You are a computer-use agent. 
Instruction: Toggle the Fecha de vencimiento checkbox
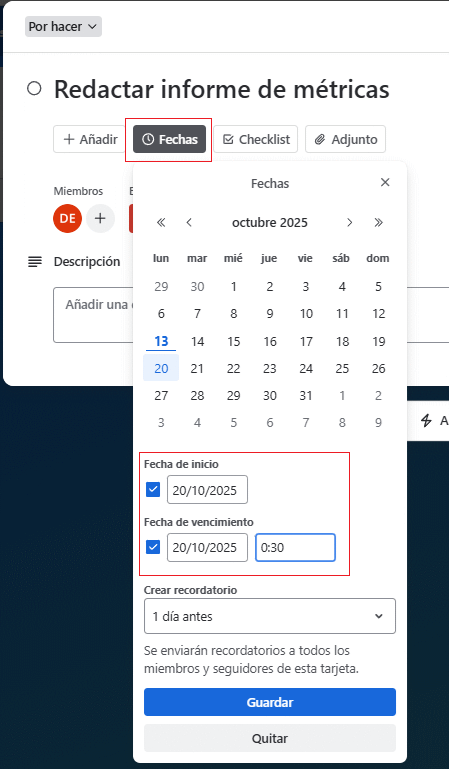point(153,547)
